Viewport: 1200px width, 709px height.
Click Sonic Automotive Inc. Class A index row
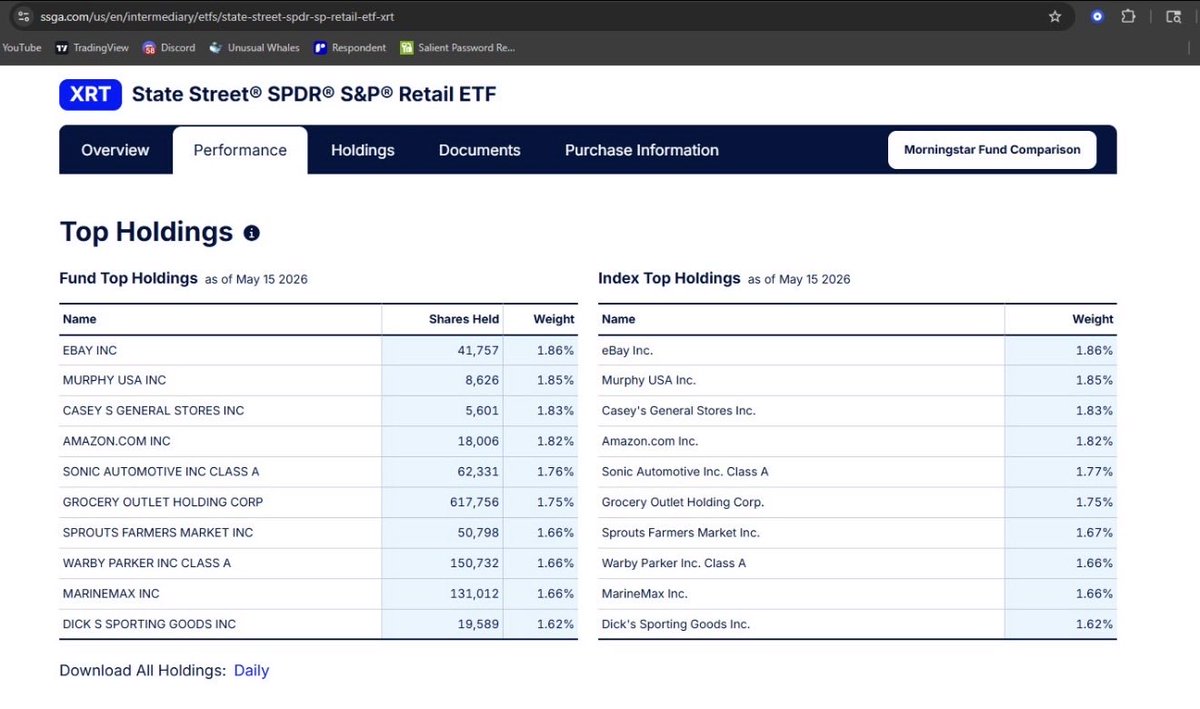pos(857,472)
